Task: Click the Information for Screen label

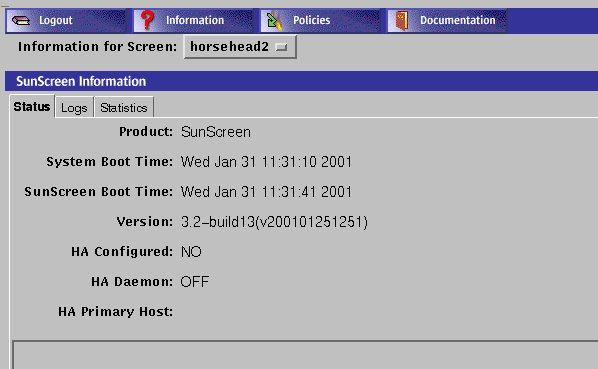Action: click(98, 47)
